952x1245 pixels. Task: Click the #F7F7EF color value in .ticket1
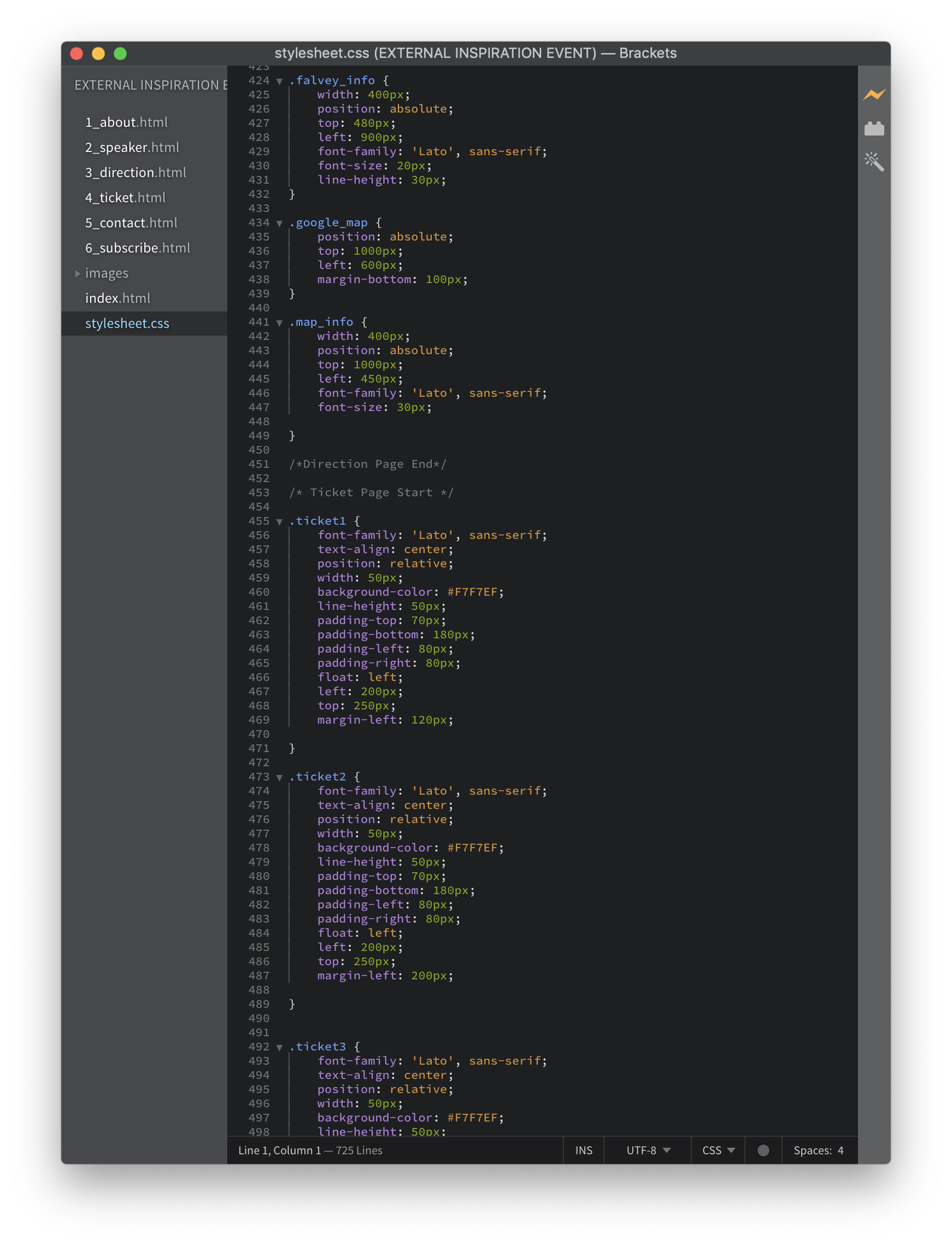point(472,592)
